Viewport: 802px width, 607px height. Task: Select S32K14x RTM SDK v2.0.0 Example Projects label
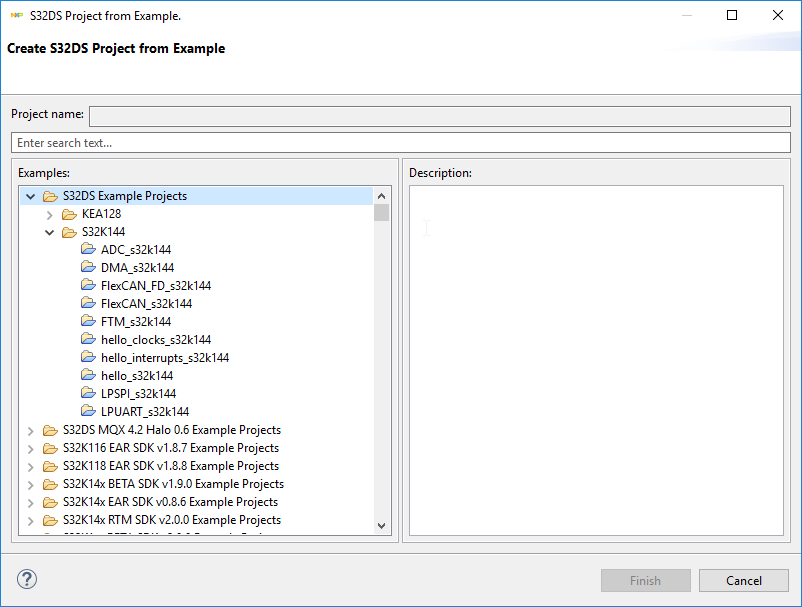(172, 520)
